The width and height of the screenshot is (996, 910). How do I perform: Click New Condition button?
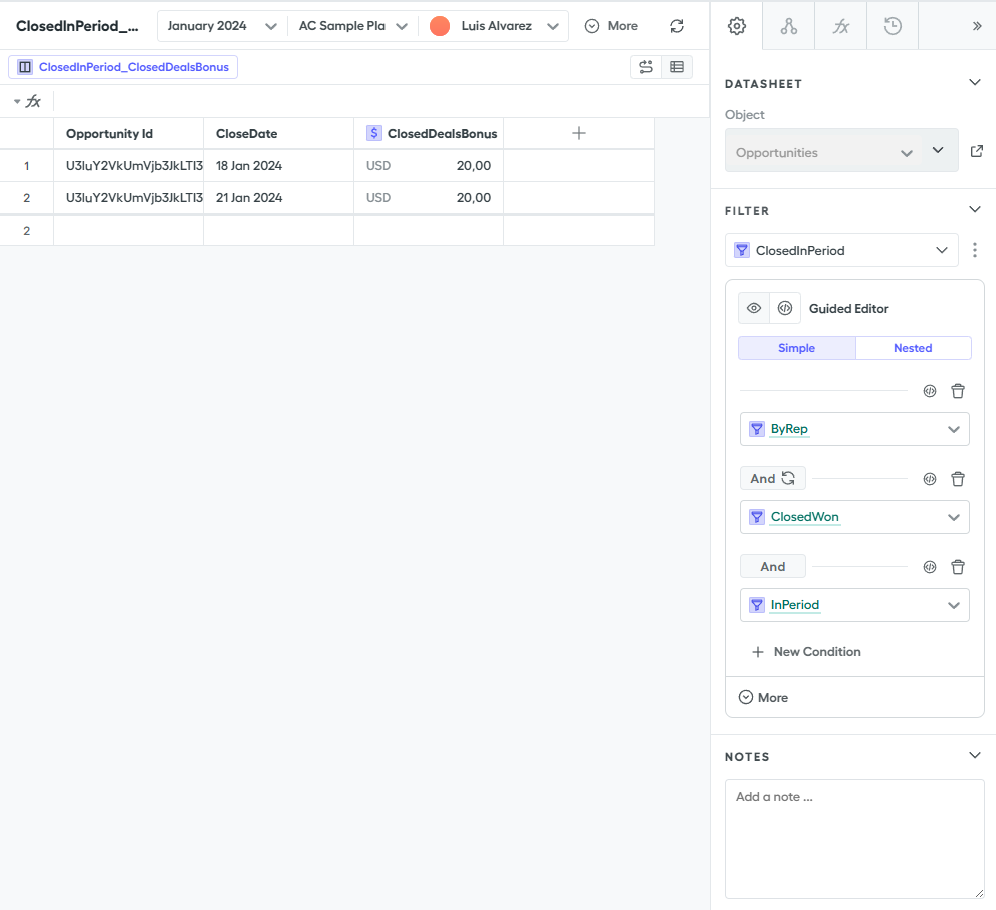click(806, 652)
